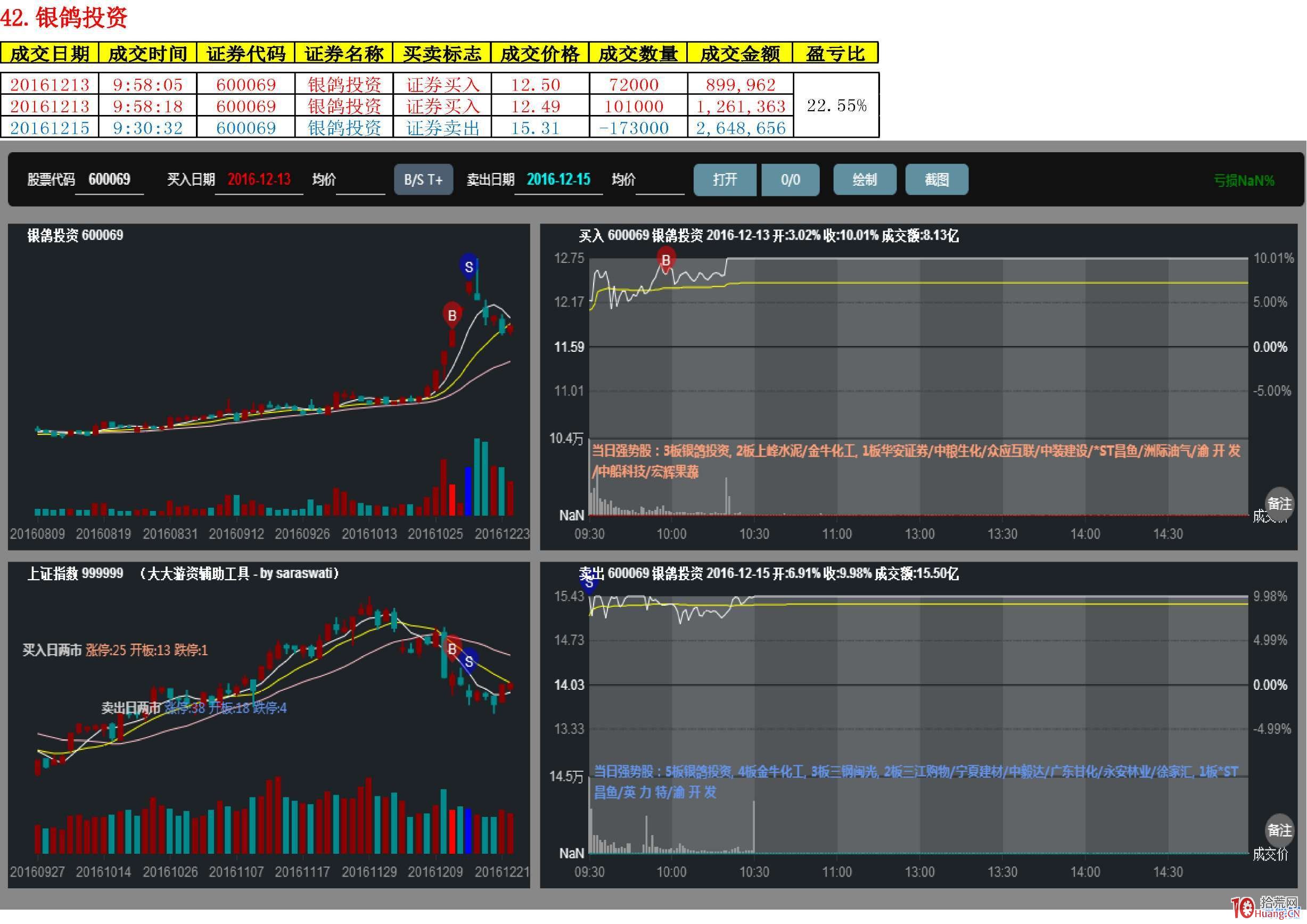
Task: Click the 绘制 button
Action: [x=865, y=180]
